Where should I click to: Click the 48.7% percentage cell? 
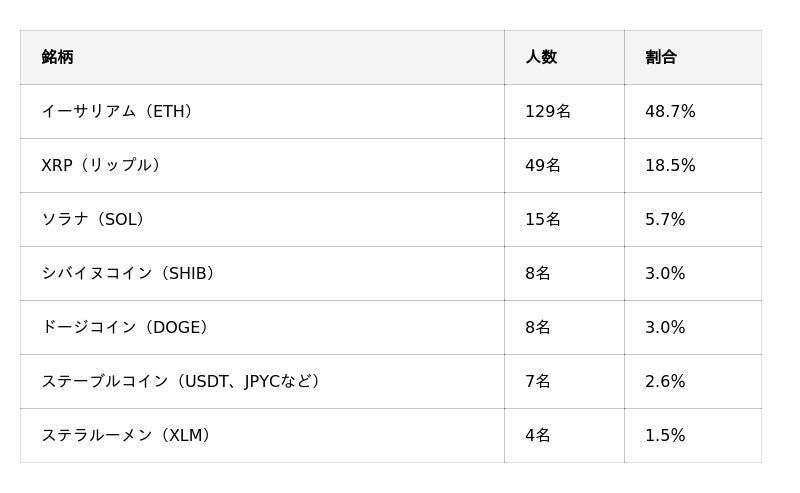pos(670,111)
